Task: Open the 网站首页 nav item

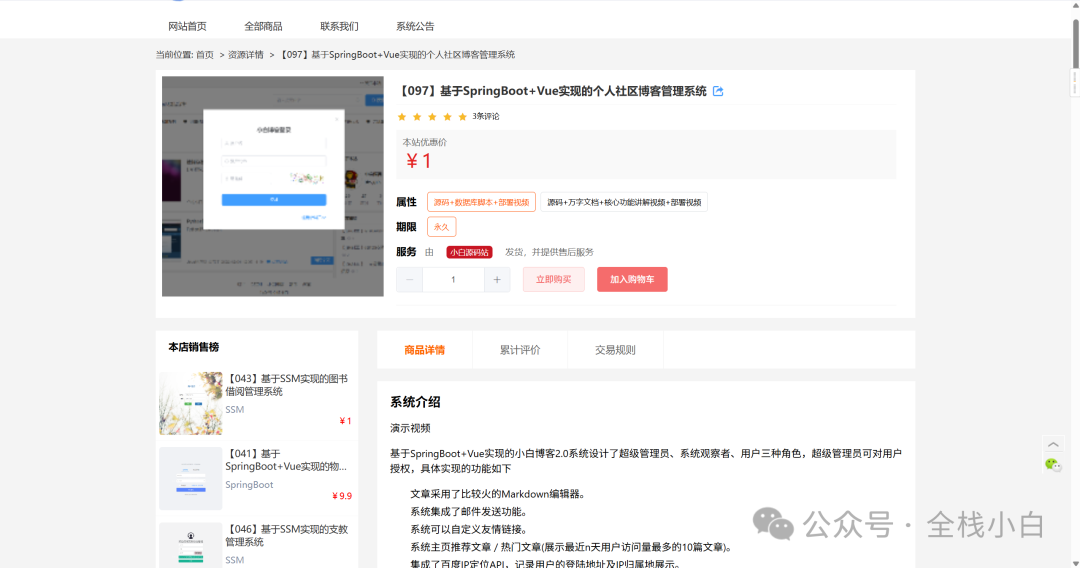Action: [187, 26]
